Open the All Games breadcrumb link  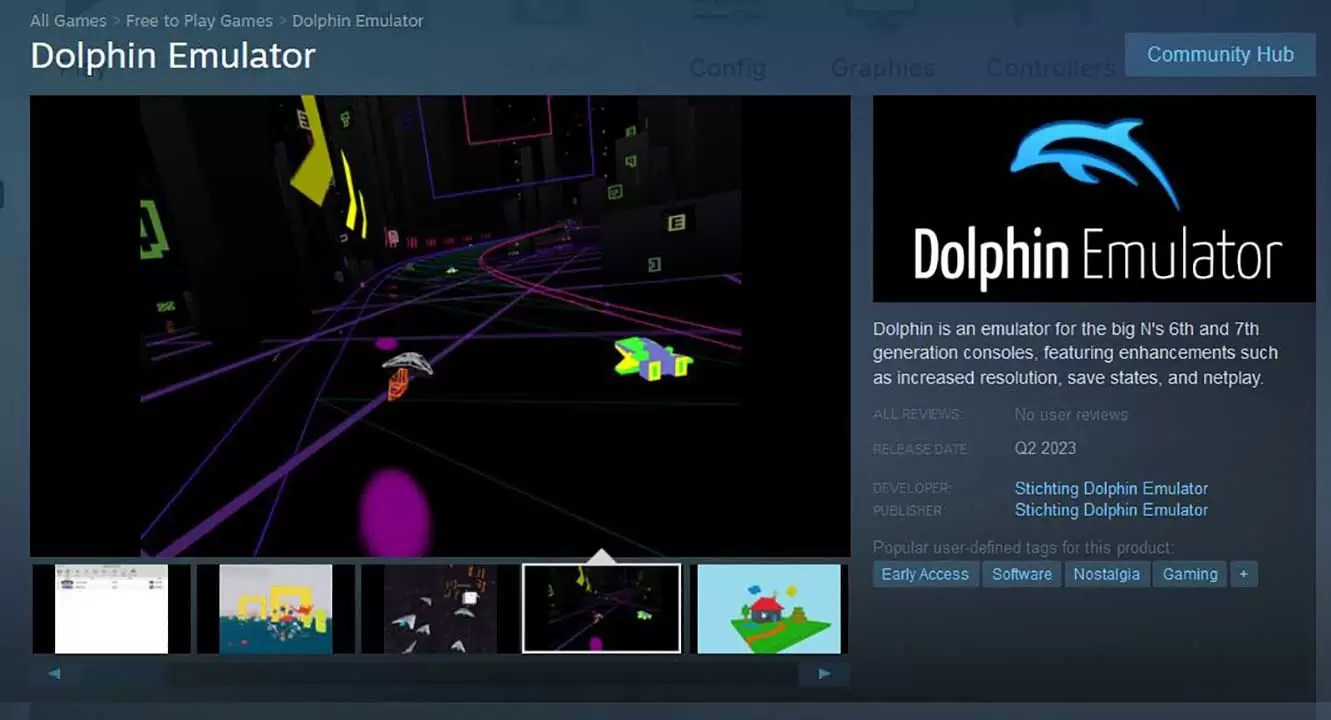[68, 21]
